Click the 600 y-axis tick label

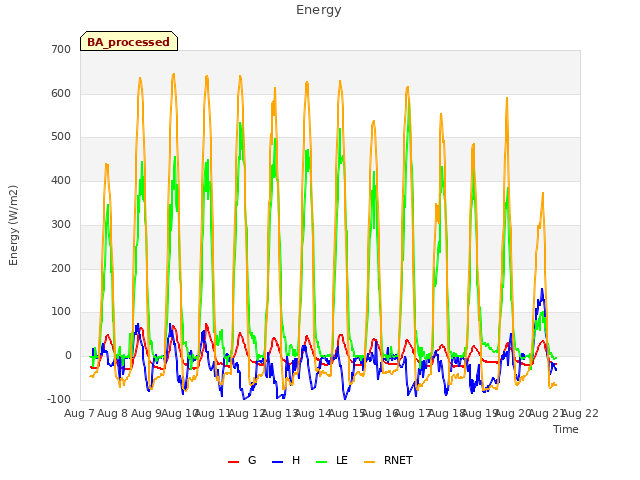61,93
